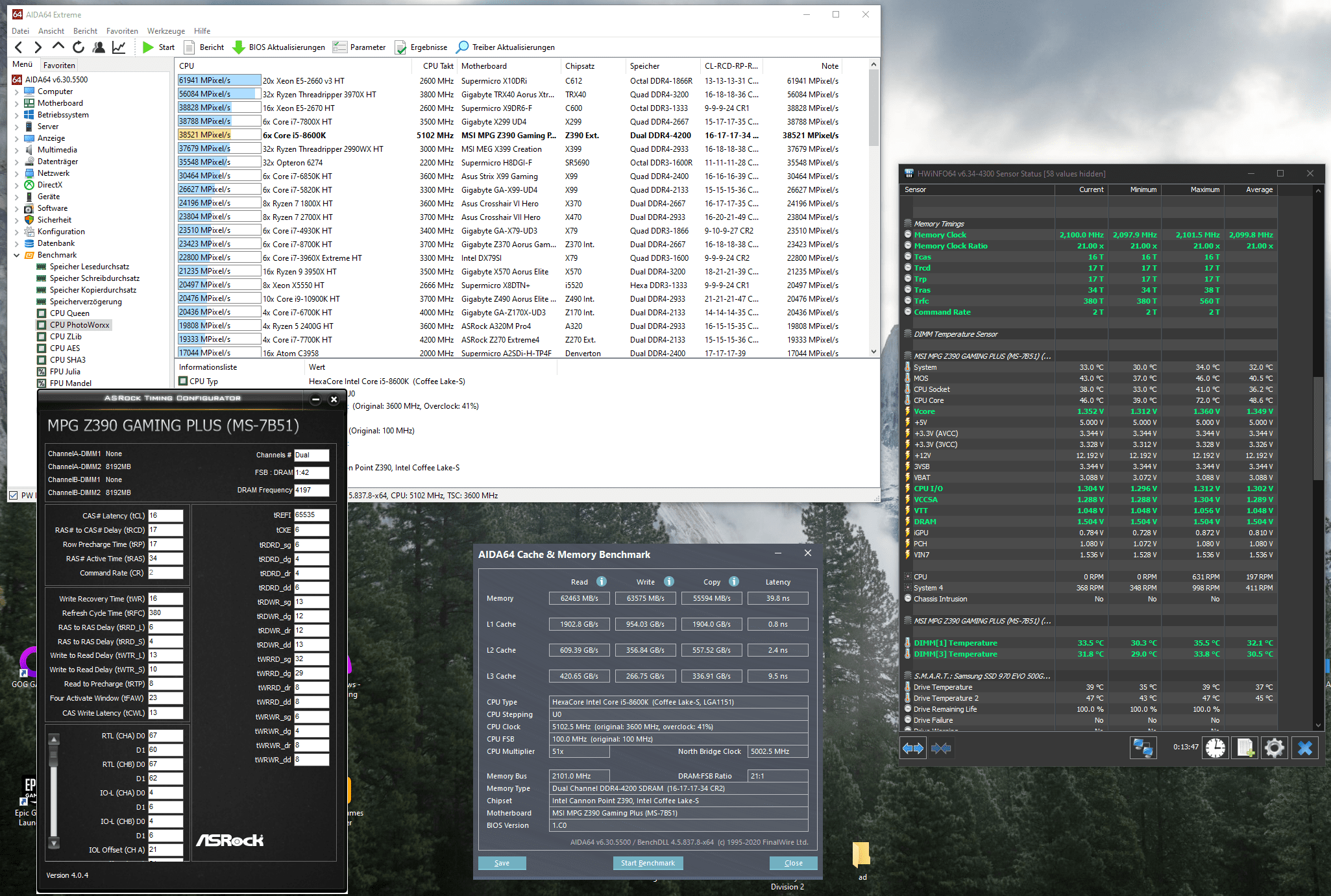1331x896 pixels.
Task: Click the tREFI value field in Timing Configurator
Action: tap(311, 515)
